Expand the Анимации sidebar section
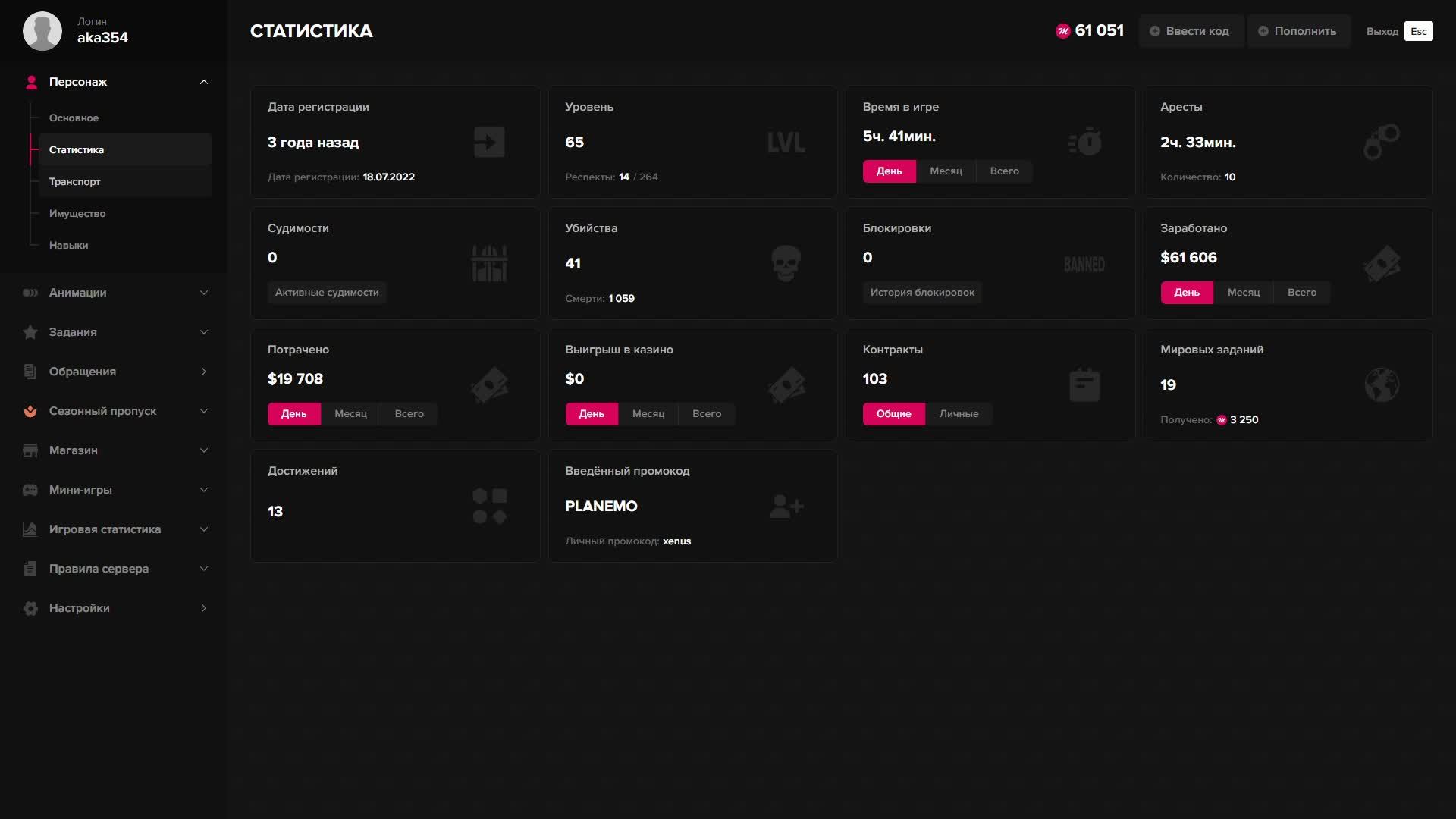The height and width of the screenshot is (819, 1456). pos(114,293)
